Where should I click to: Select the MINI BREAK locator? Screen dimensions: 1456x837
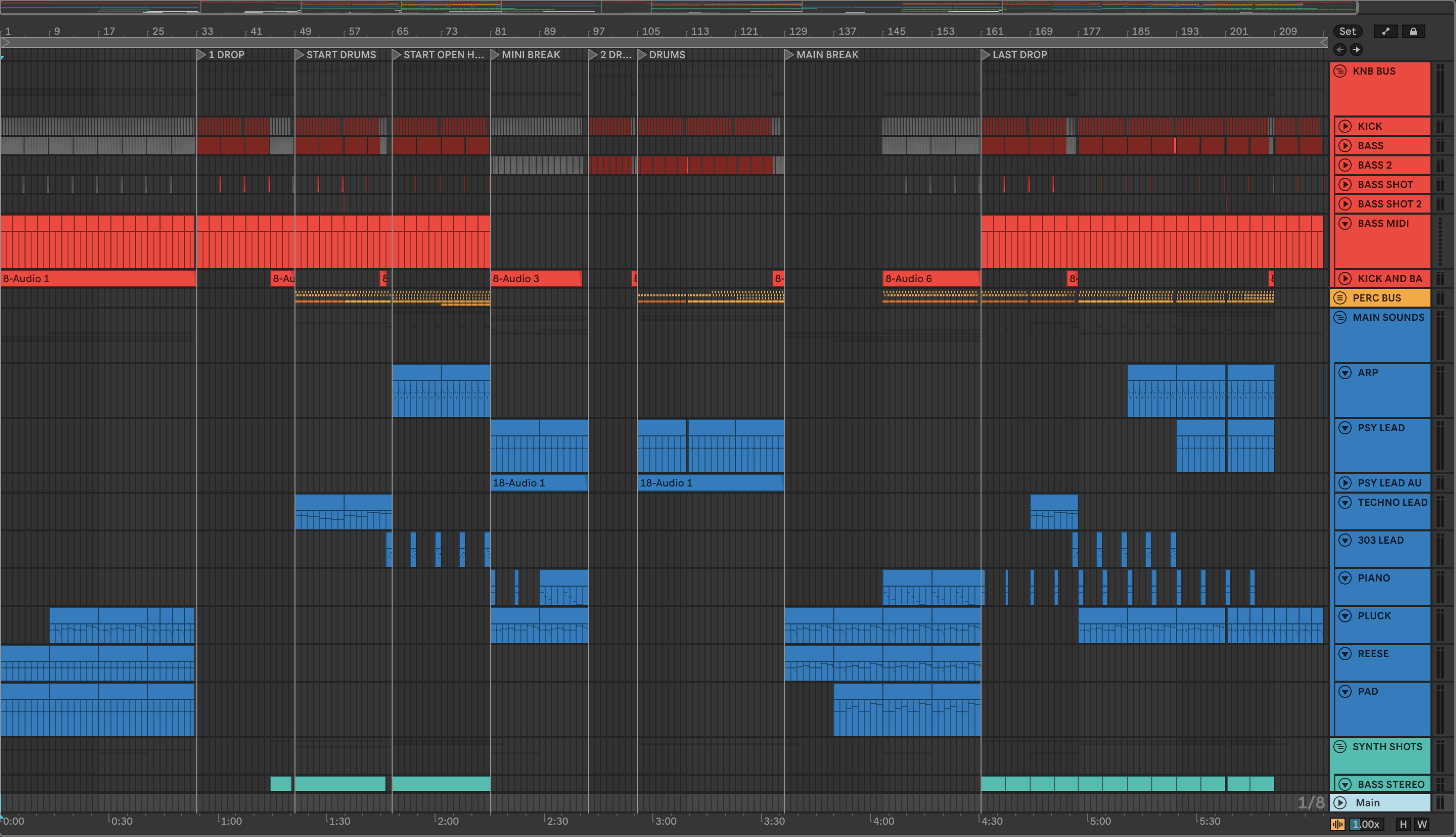[x=526, y=55]
